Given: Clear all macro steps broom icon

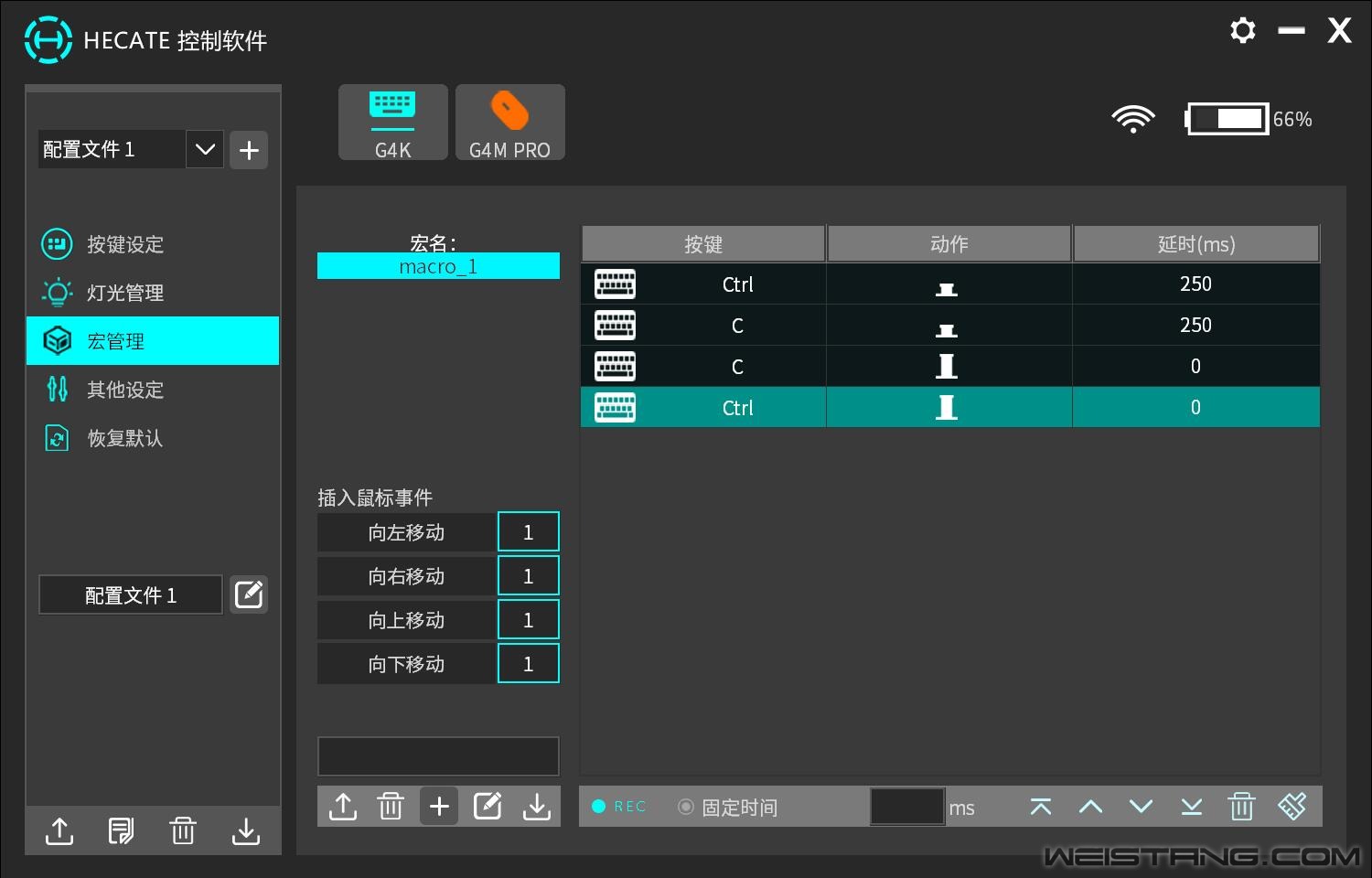Looking at the screenshot, I should 1292,807.
